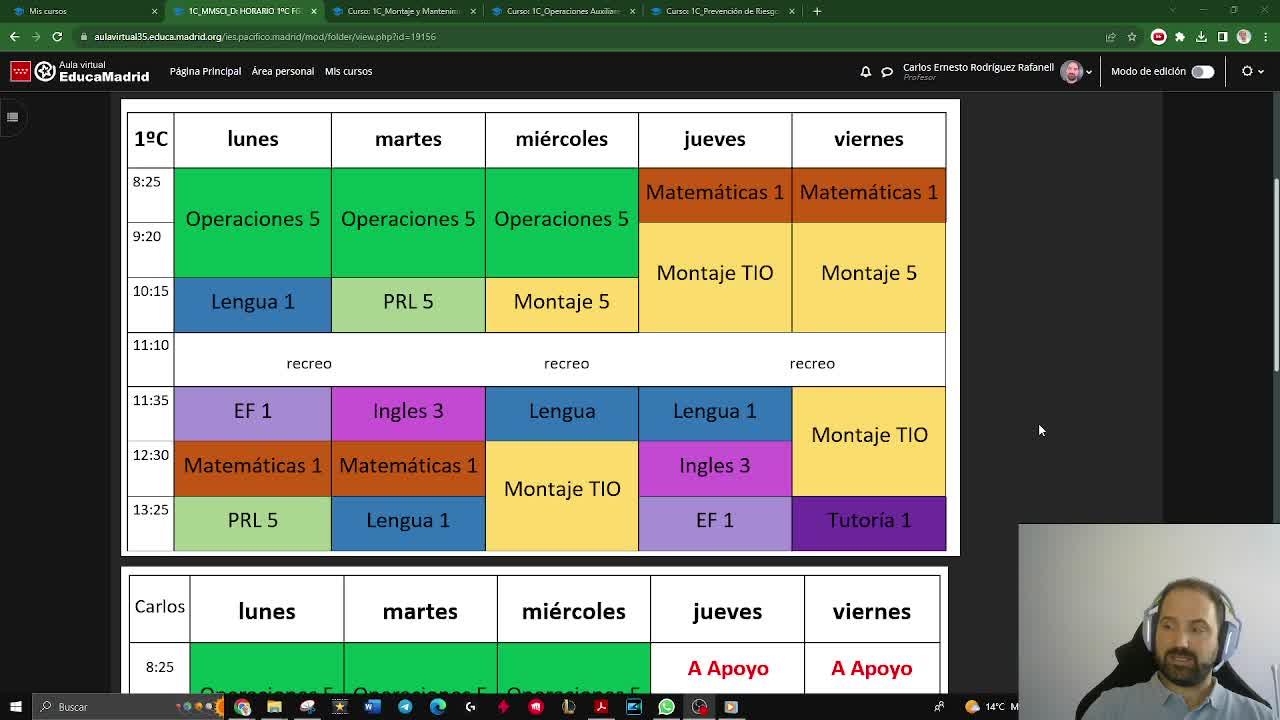Click the Lengua 1 cell on jueves

tap(715, 412)
